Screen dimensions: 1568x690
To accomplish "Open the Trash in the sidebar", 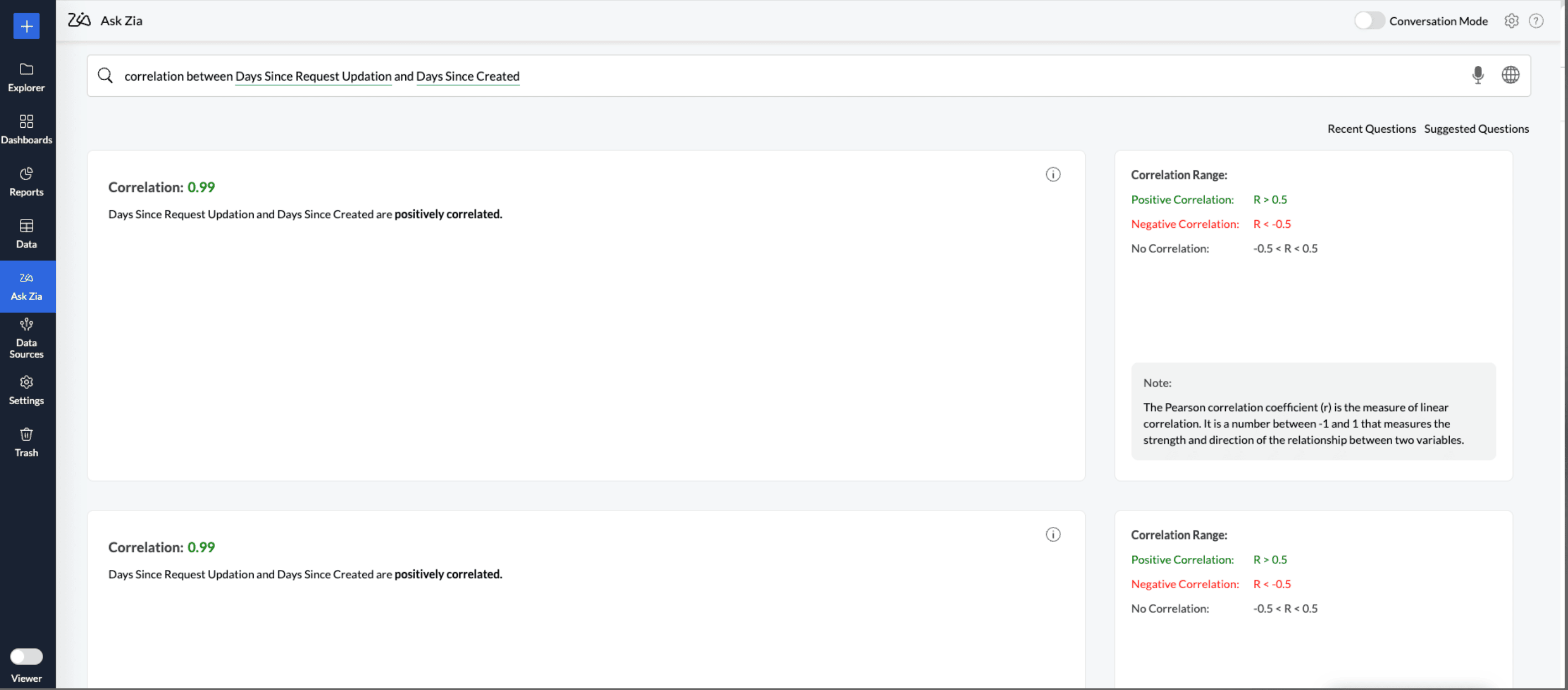I will (26, 442).
